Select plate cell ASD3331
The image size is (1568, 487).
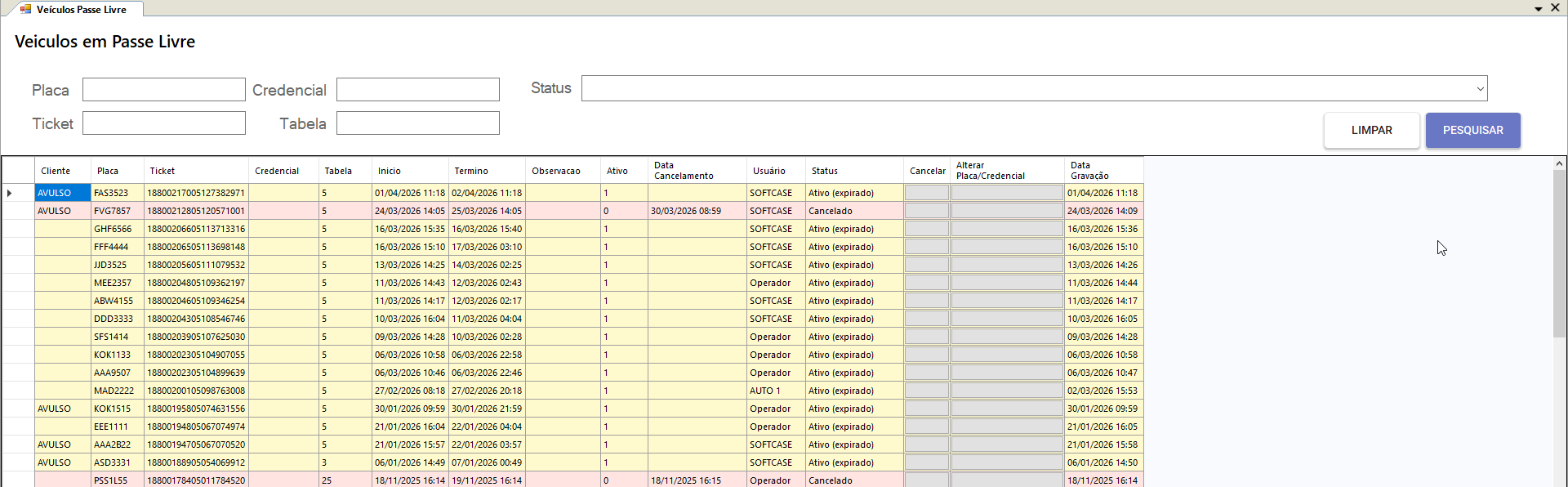tap(118, 462)
